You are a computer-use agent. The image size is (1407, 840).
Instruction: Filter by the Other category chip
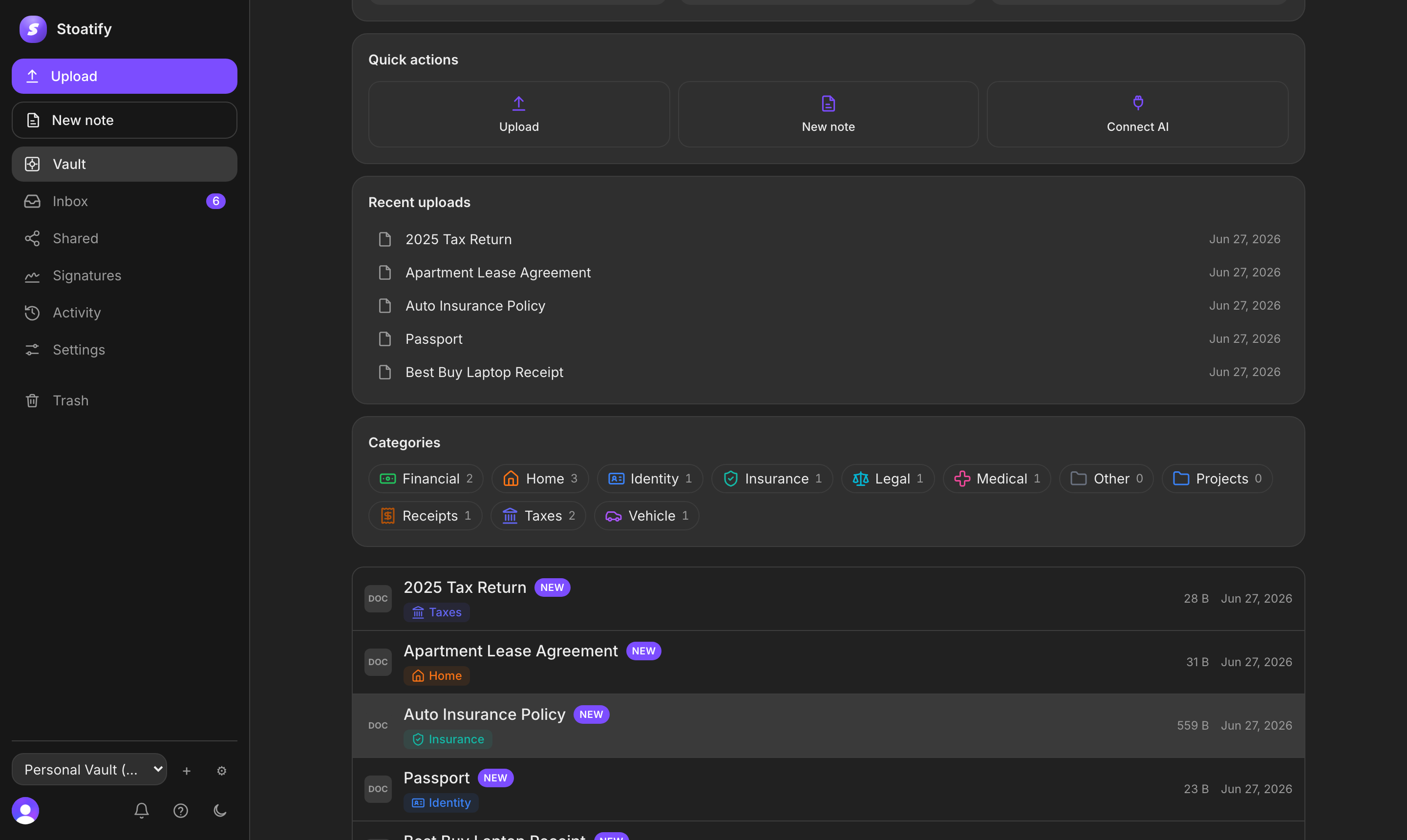1107,479
